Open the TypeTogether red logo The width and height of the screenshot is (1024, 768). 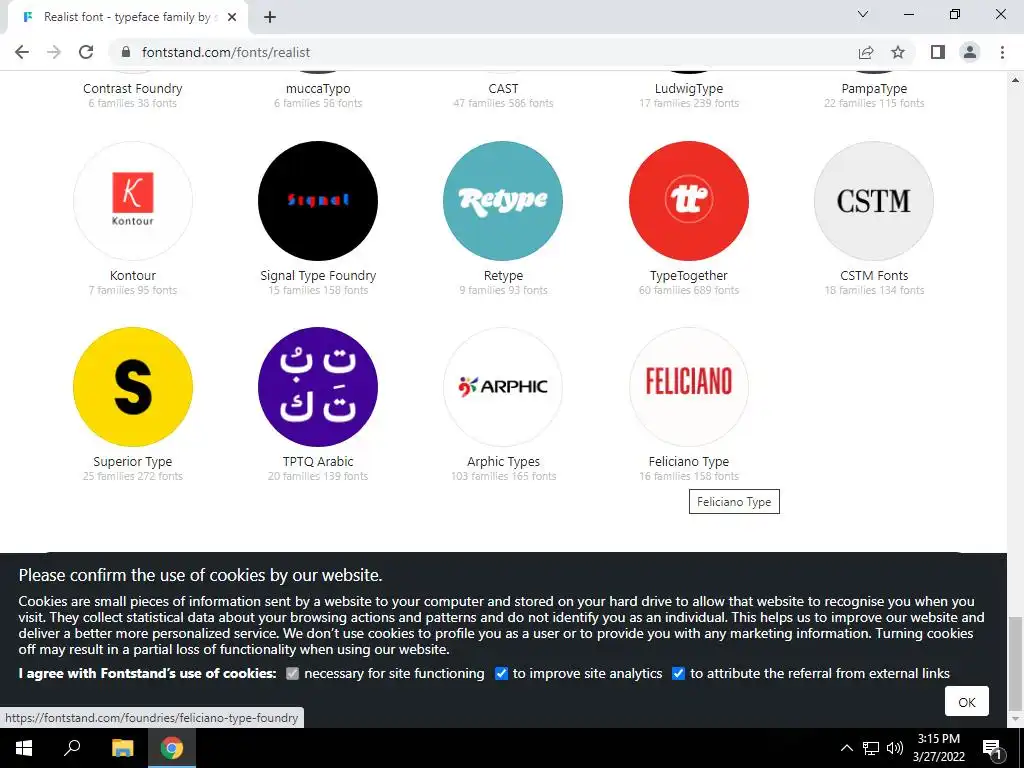point(689,201)
